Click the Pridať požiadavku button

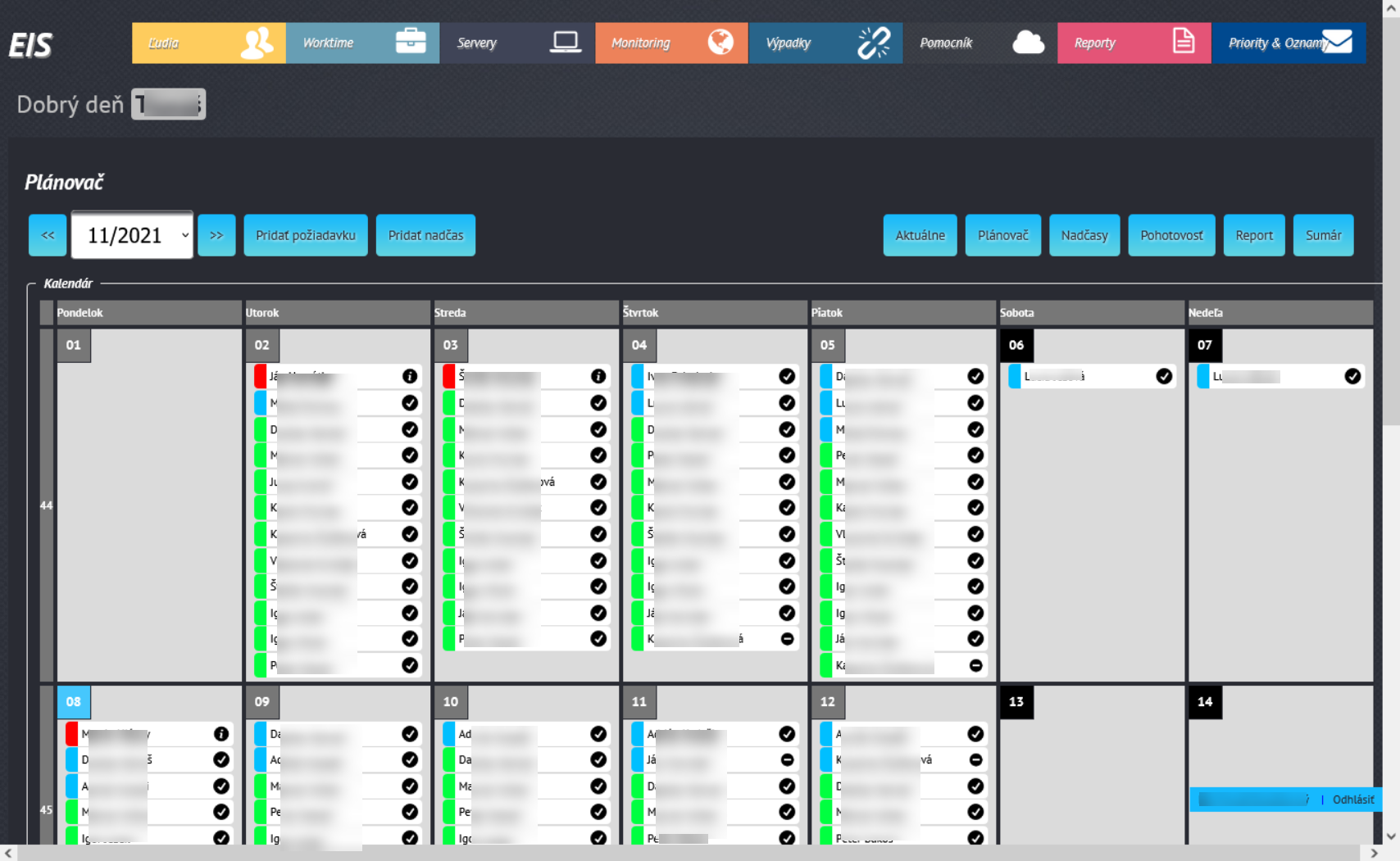click(x=305, y=235)
